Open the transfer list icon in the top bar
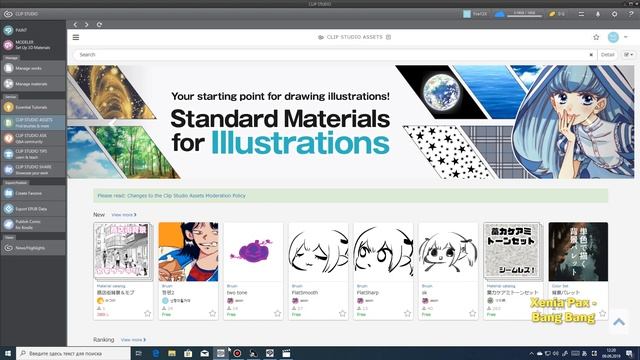 [581, 14]
